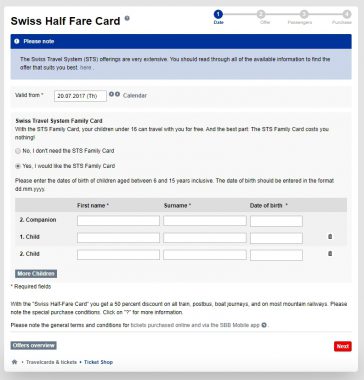Open the Ticket Shop breadcrumb link
This screenshot has height=380, width=364.
pos(98,362)
